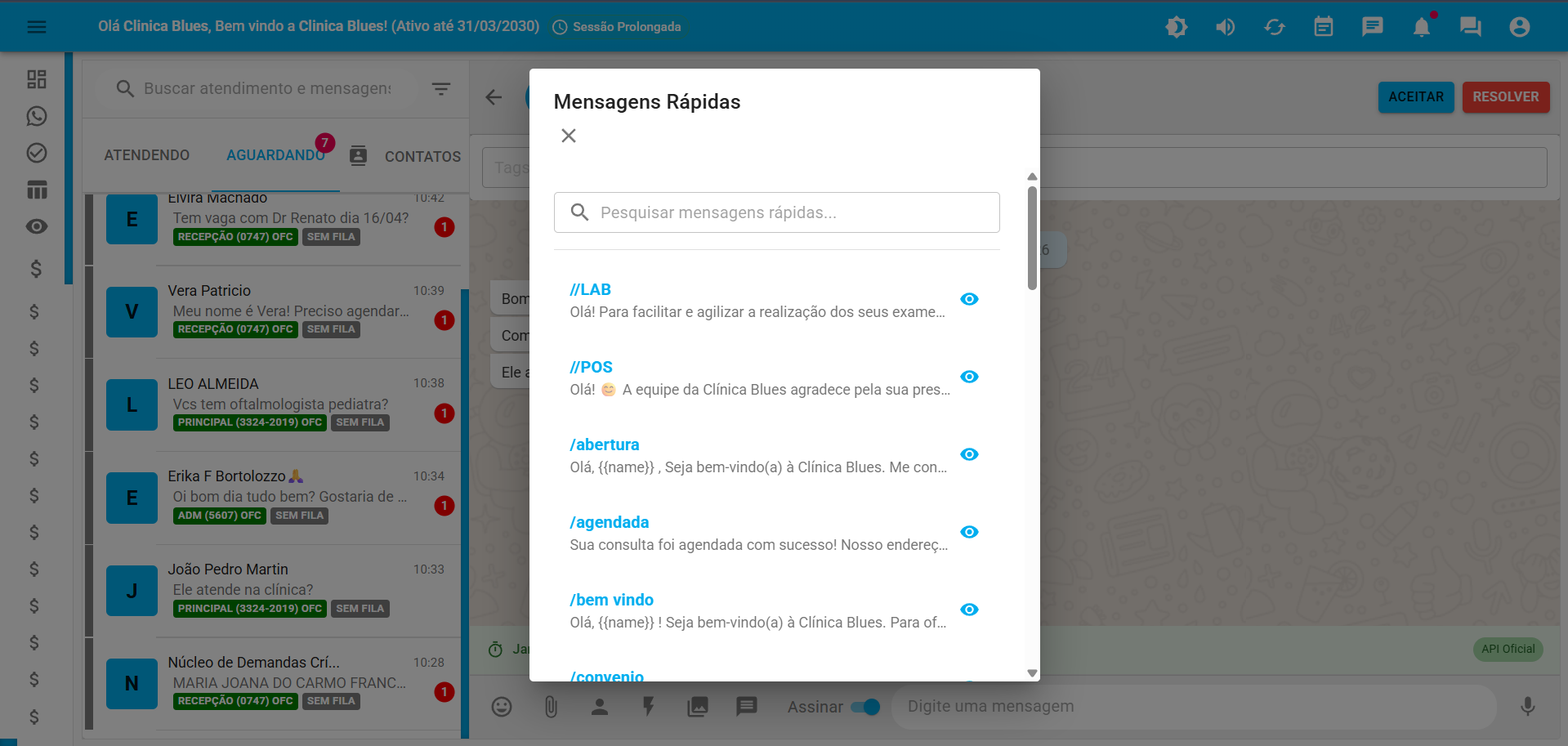This screenshot has height=746, width=1568.
Task: Toggle the Assinar signature switch
Action: point(865,707)
